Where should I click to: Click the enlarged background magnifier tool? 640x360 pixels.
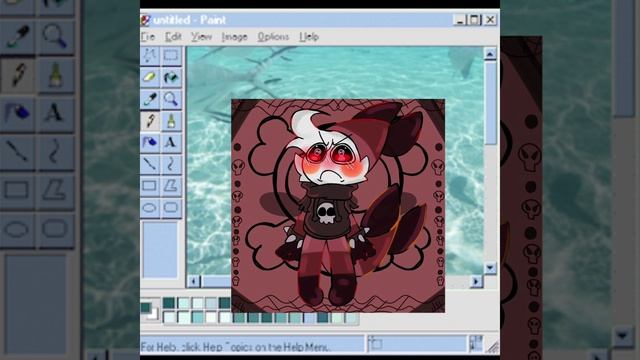(56, 37)
